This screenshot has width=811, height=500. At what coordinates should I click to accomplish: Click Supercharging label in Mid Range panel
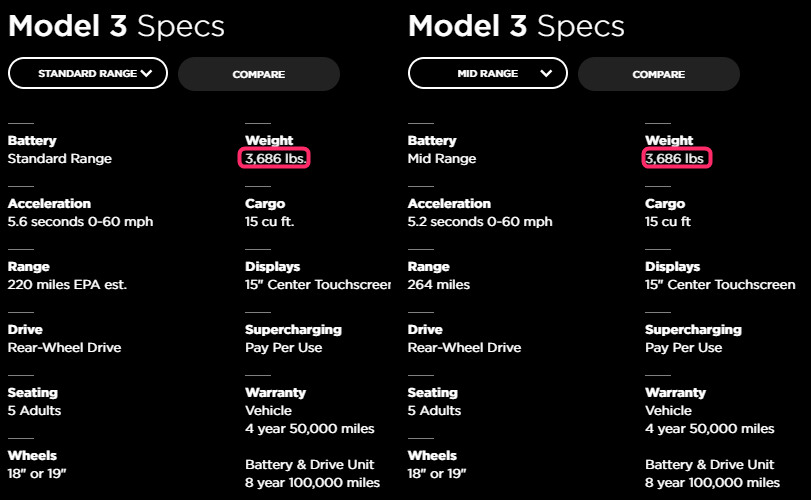[693, 329]
